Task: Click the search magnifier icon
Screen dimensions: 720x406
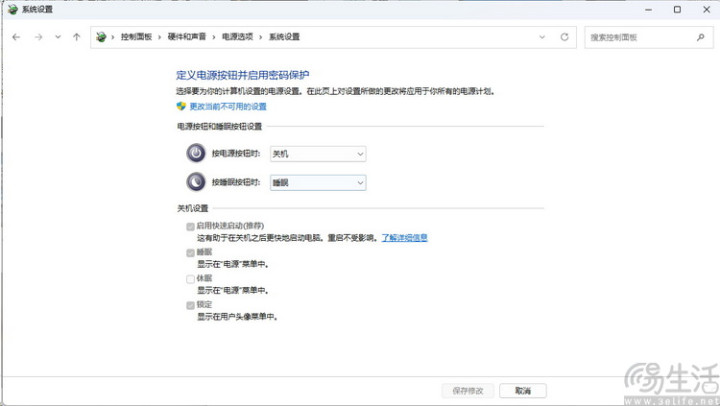Action: pos(700,38)
